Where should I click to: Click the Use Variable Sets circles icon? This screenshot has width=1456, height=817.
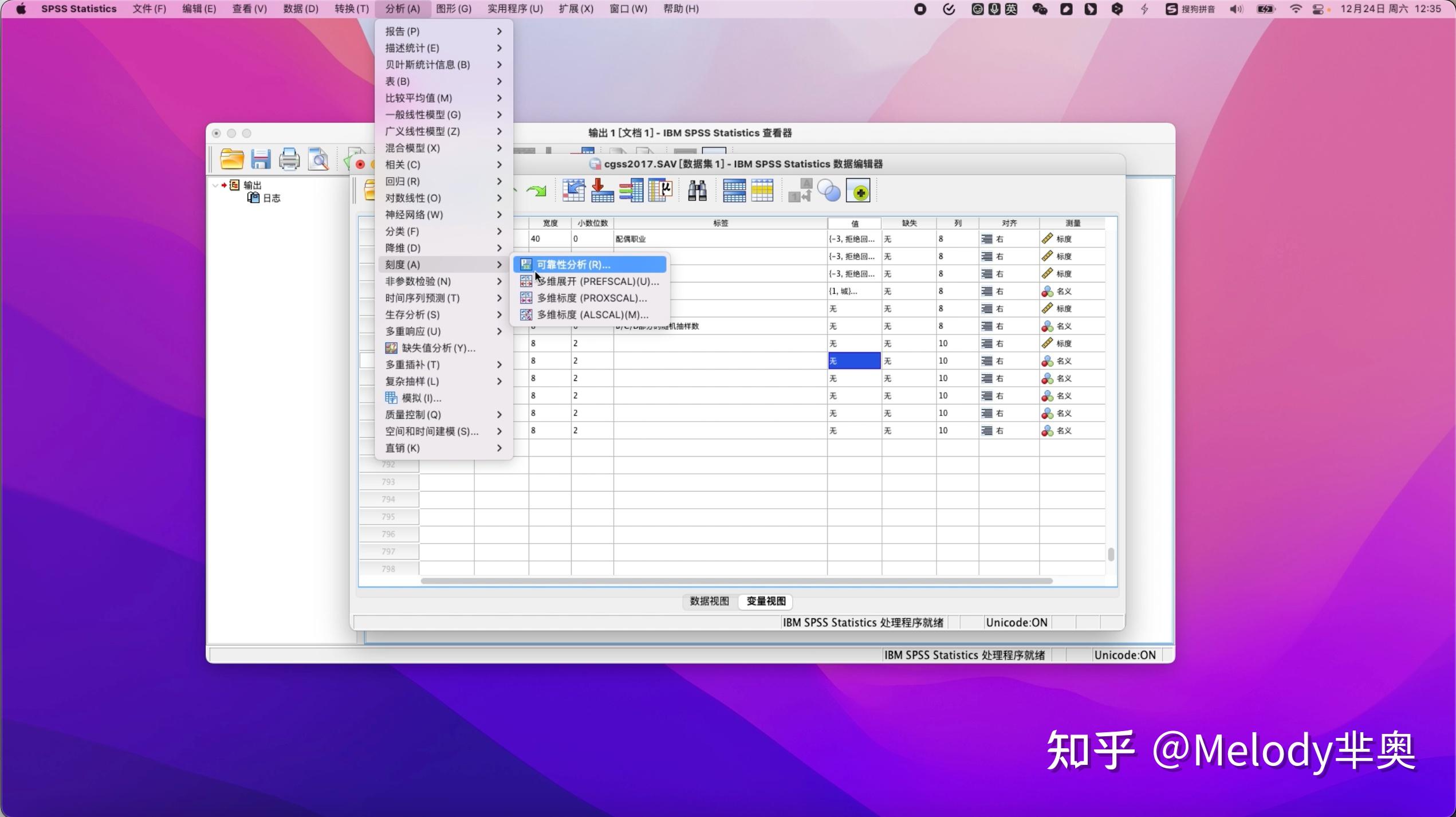click(829, 191)
